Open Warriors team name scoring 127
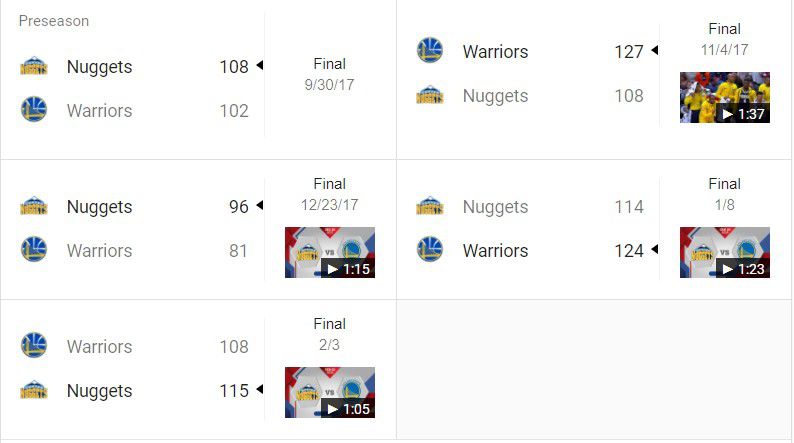 [495, 52]
